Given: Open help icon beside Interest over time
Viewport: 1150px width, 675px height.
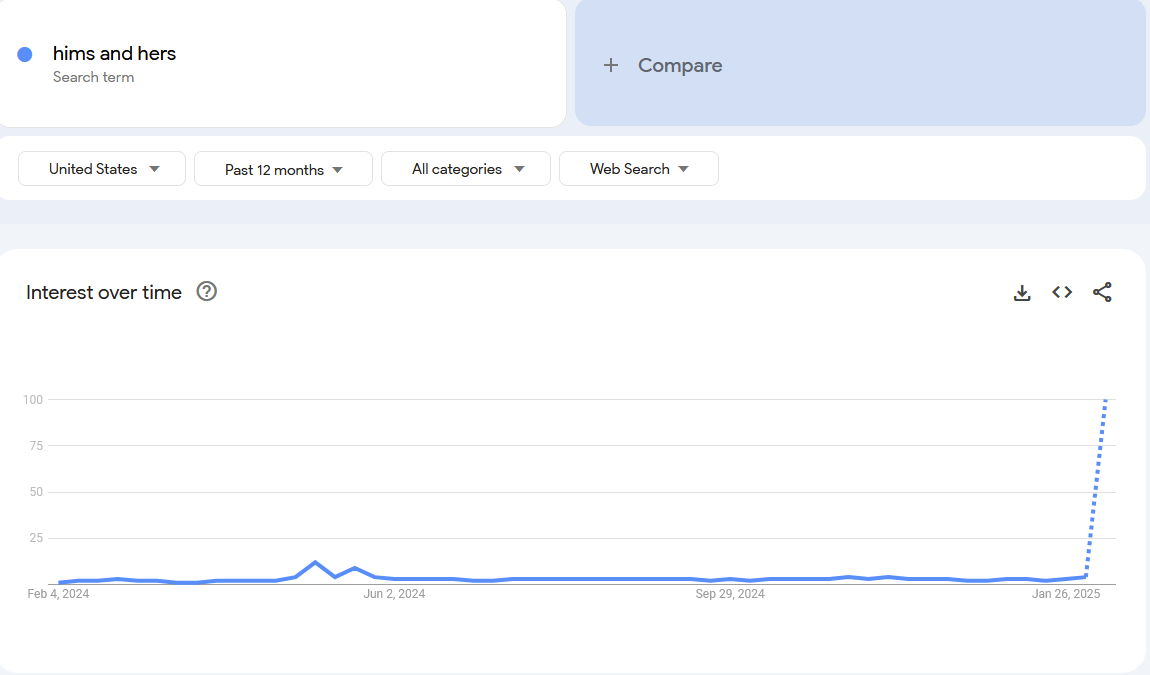Looking at the screenshot, I should coord(207,292).
